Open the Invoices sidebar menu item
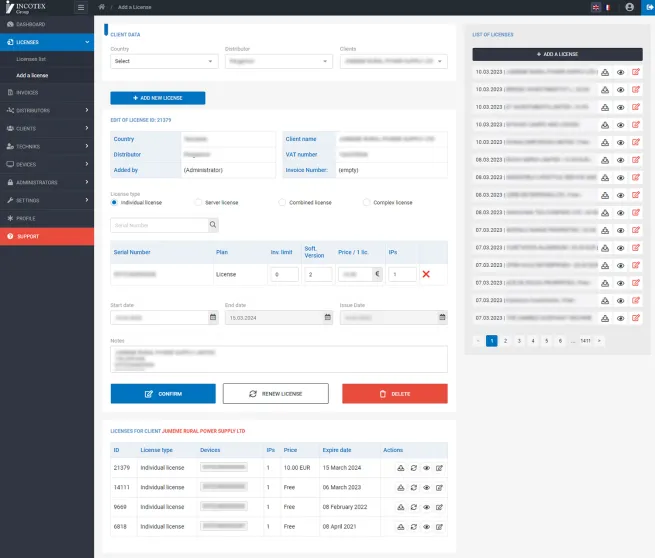Screen dimensions: 655x558 coord(47,92)
